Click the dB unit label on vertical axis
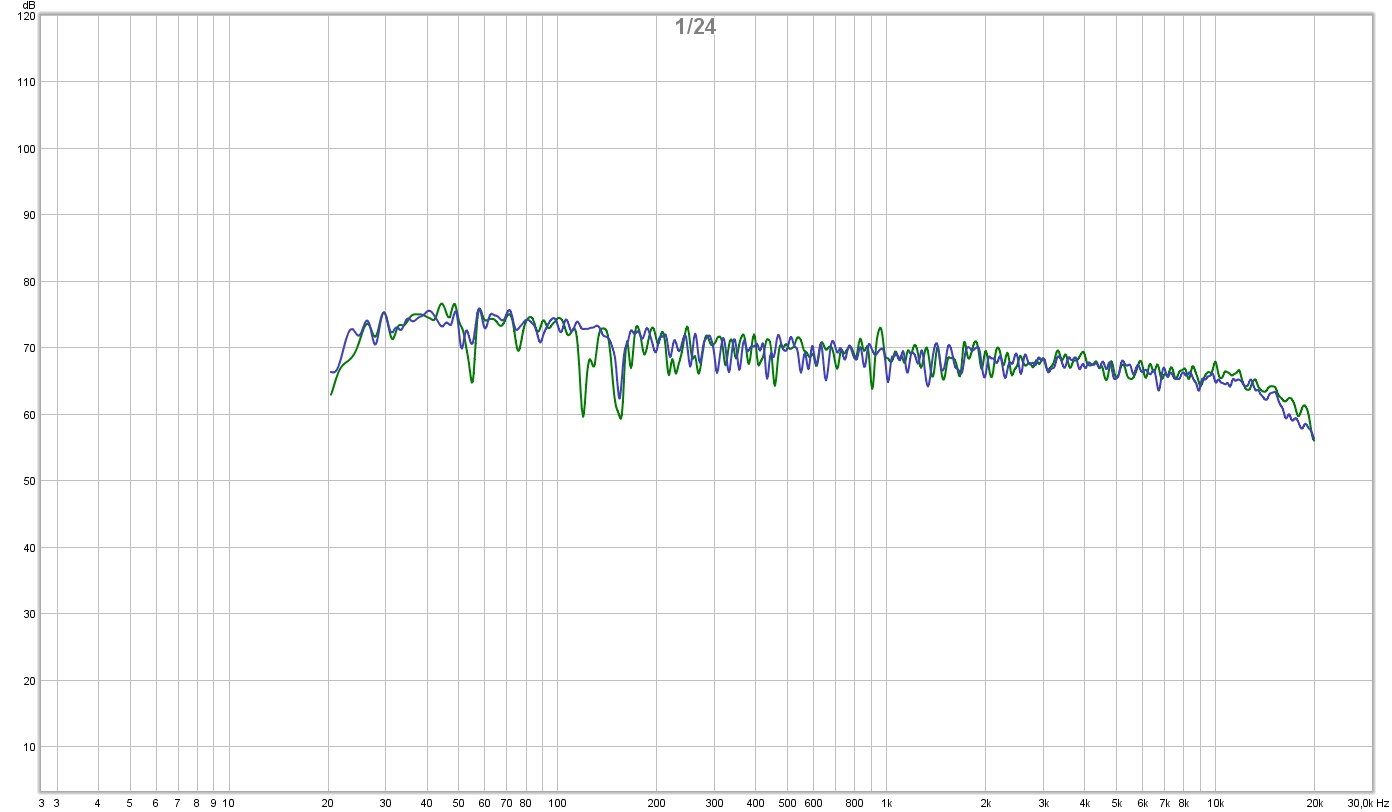 [x=29, y=5]
